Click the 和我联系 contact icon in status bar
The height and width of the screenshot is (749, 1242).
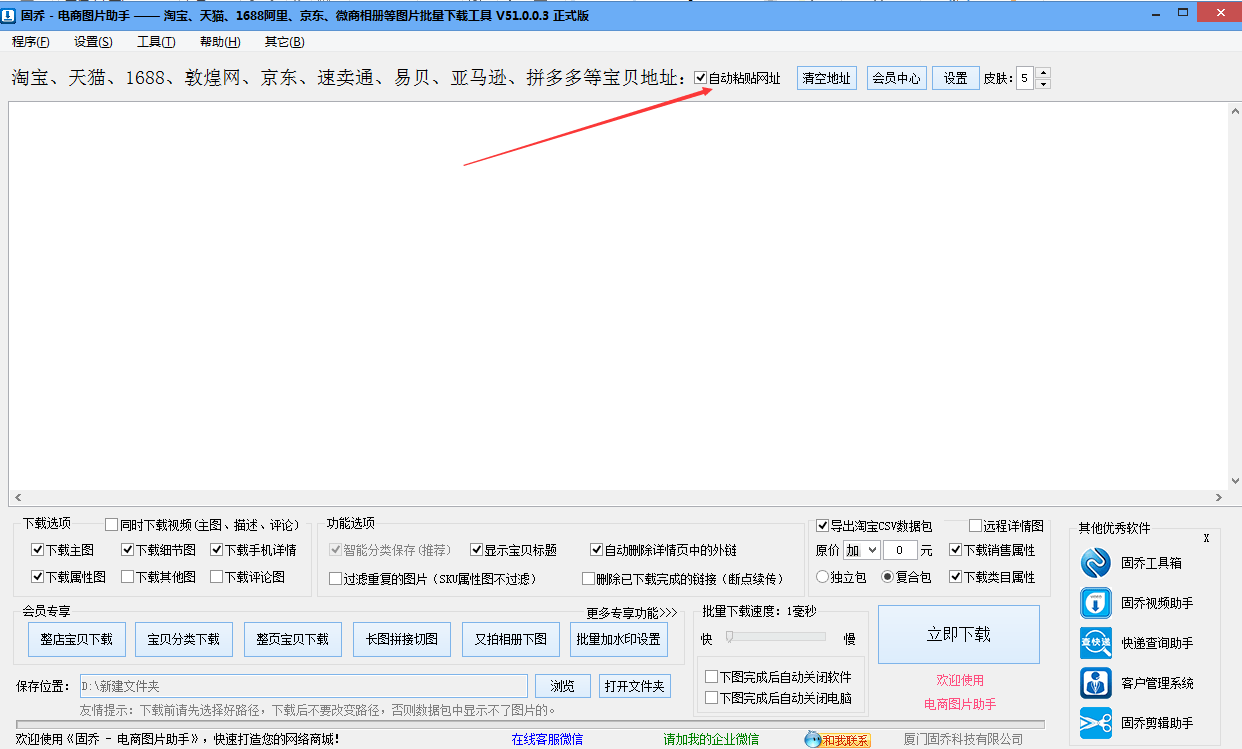click(812, 740)
